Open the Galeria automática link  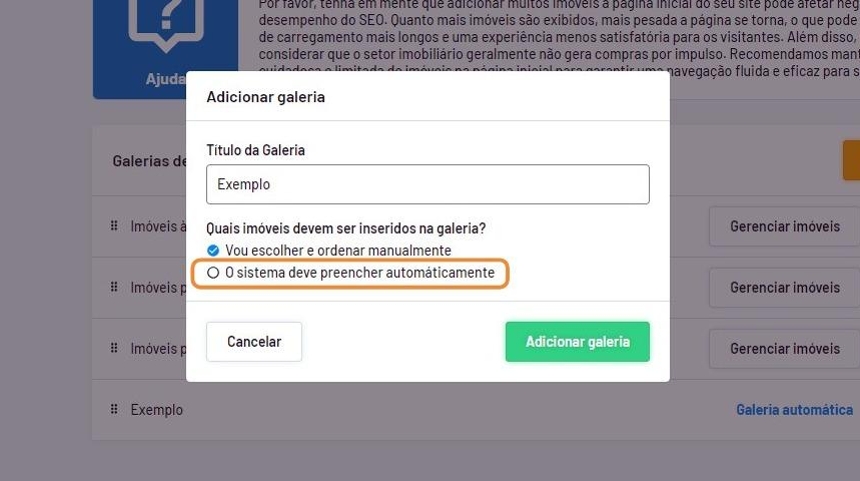pyautogui.click(x=794, y=410)
